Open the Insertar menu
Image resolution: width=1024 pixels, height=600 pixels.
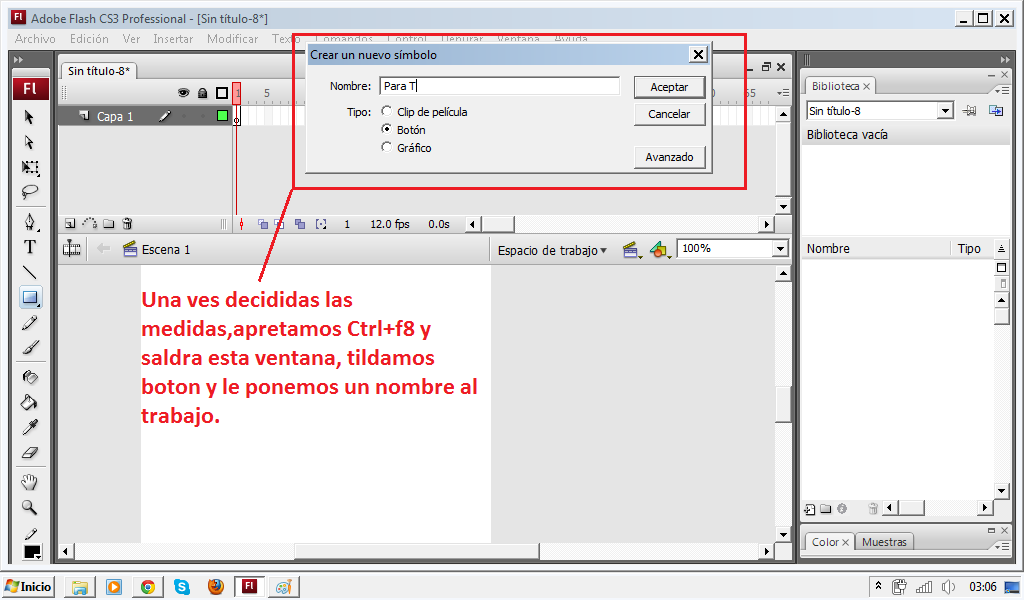click(x=173, y=39)
